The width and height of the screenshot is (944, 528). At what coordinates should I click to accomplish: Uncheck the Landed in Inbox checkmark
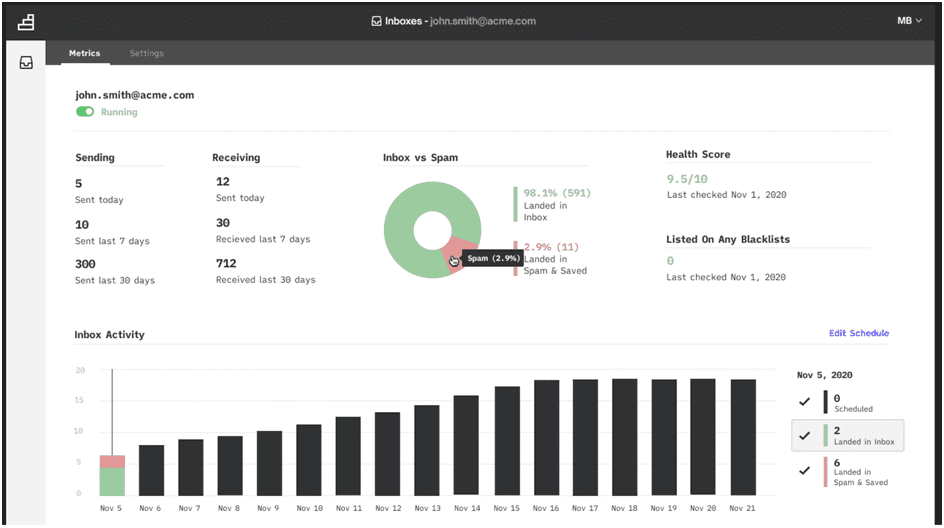click(804, 435)
